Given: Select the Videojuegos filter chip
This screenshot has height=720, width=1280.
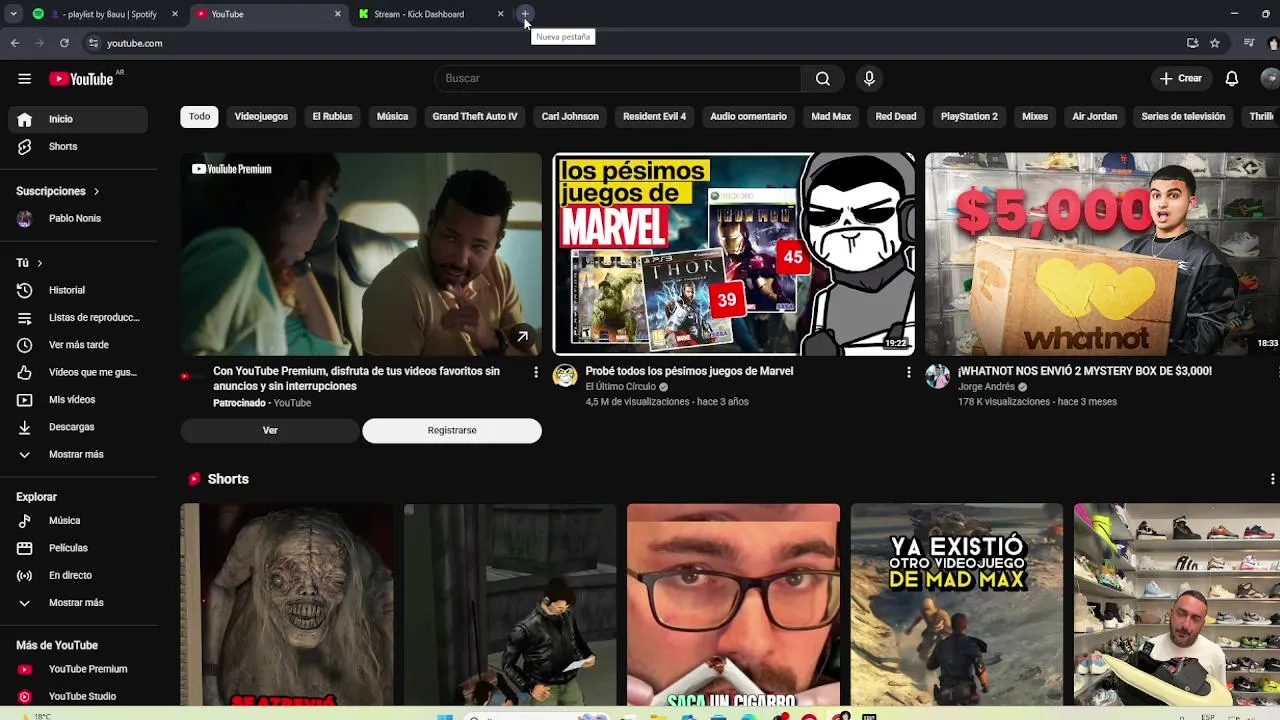Looking at the screenshot, I should click(261, 117).
